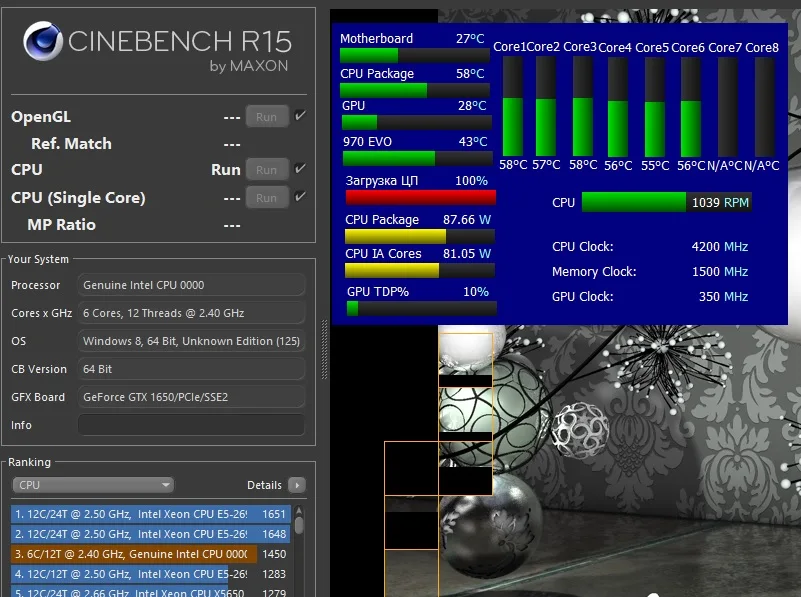Run the OpenGL benchmark
Image resolution: width=801 pixels, height=597 pixels.
[x=267, y=116]
